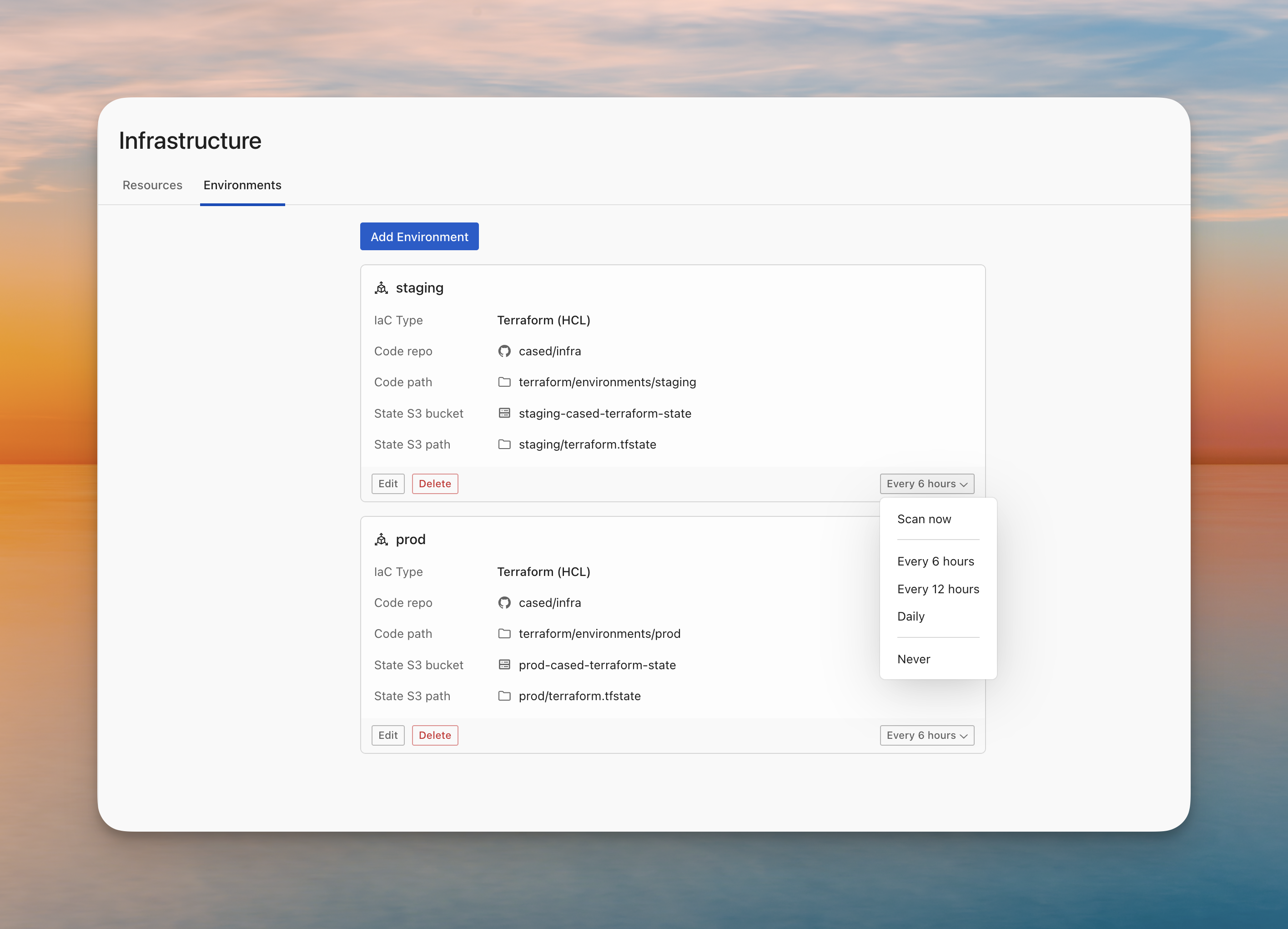Click the folder icon beside terraform/environments/staging

pos(504,382)
